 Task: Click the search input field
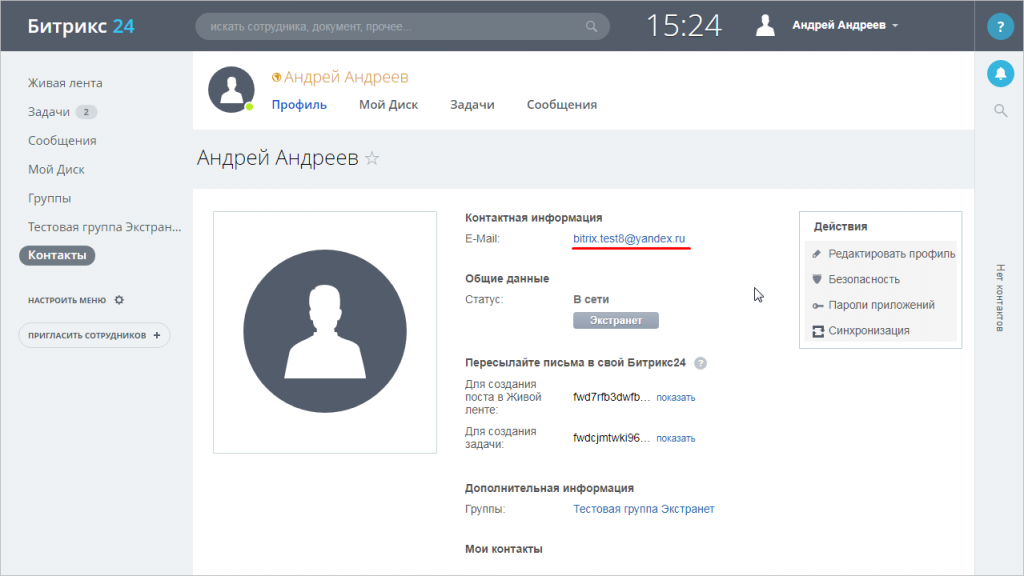click(x=402, y=27)
